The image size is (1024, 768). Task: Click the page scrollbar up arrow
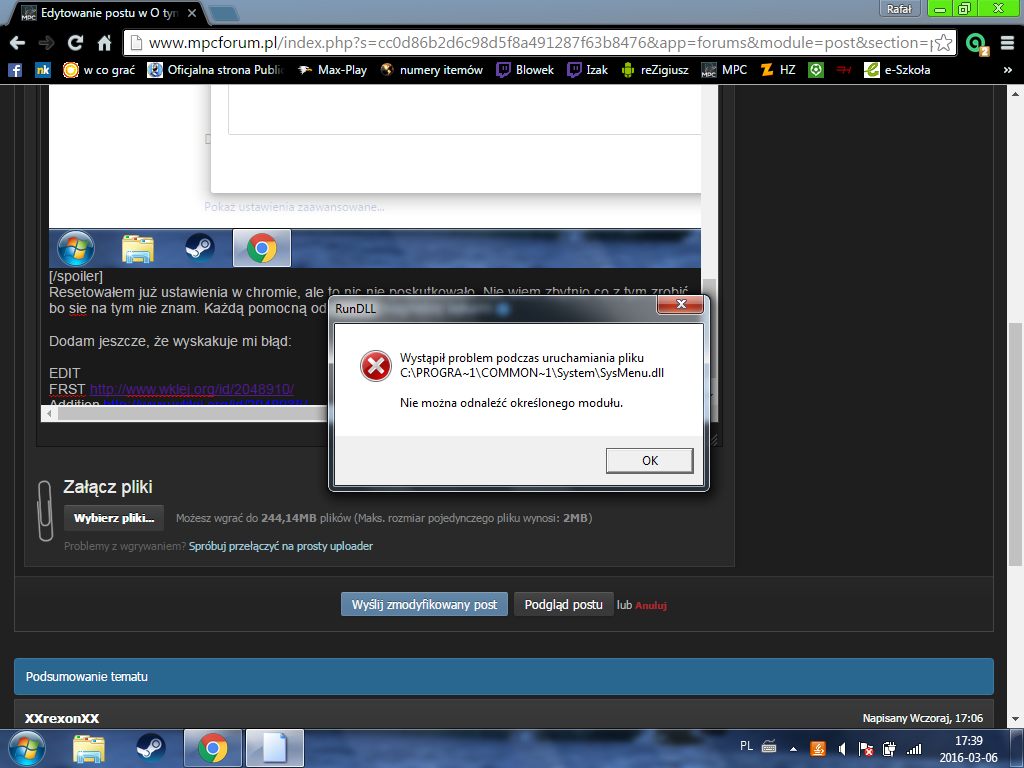(x=1016, y=94)
